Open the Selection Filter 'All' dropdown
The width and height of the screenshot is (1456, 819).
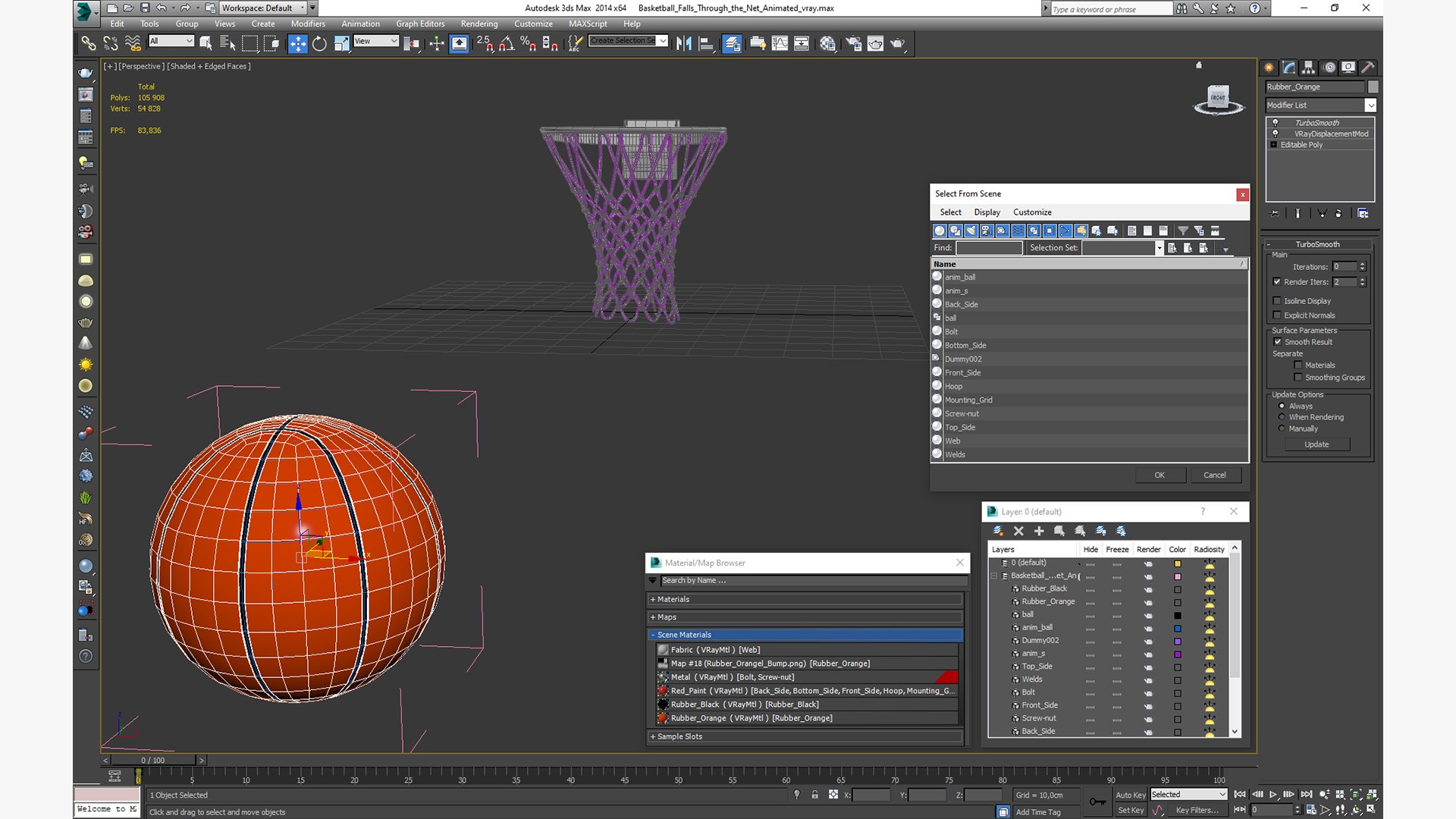coord(171,41)
